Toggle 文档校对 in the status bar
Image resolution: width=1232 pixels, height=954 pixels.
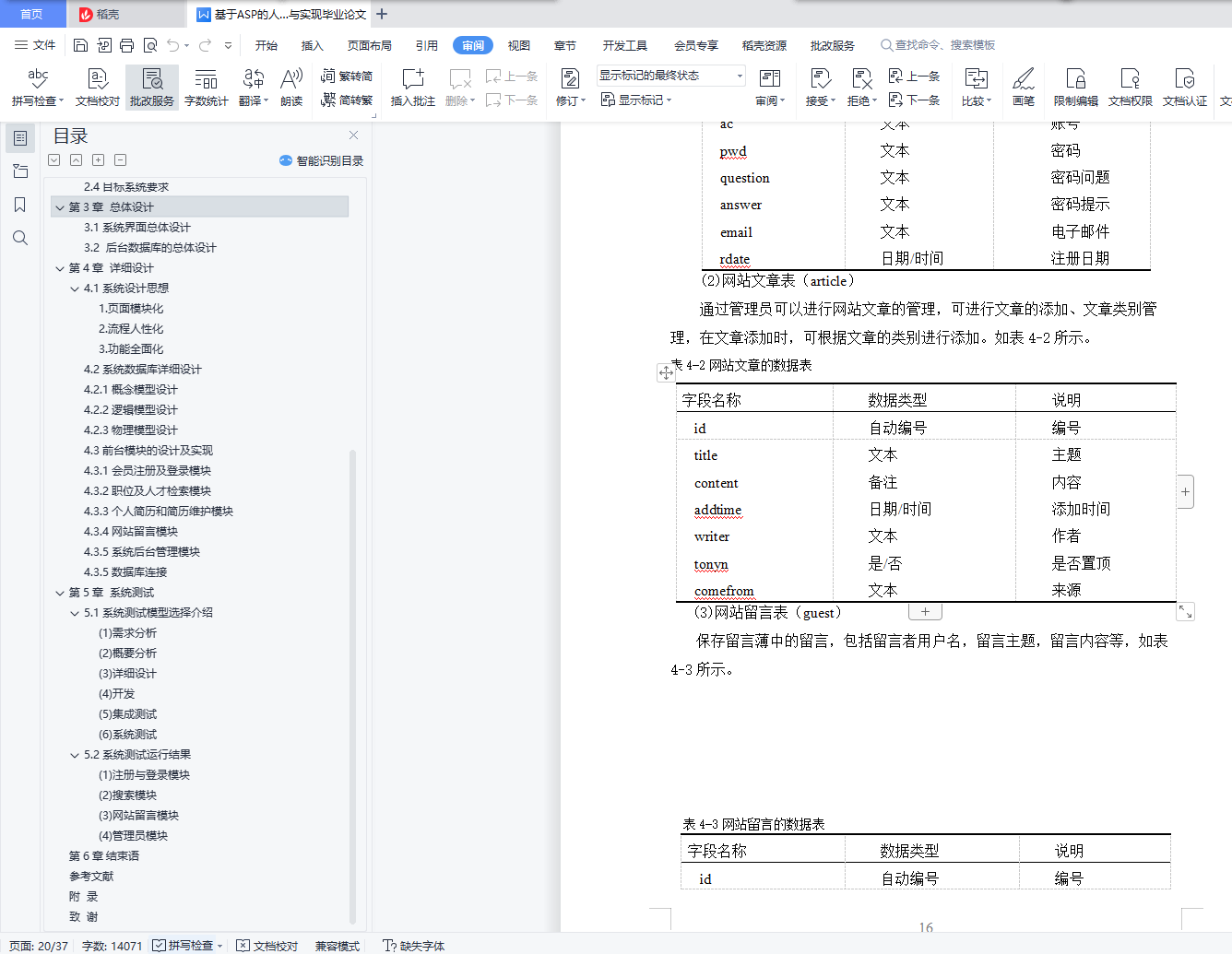click(x=267, y=946)
